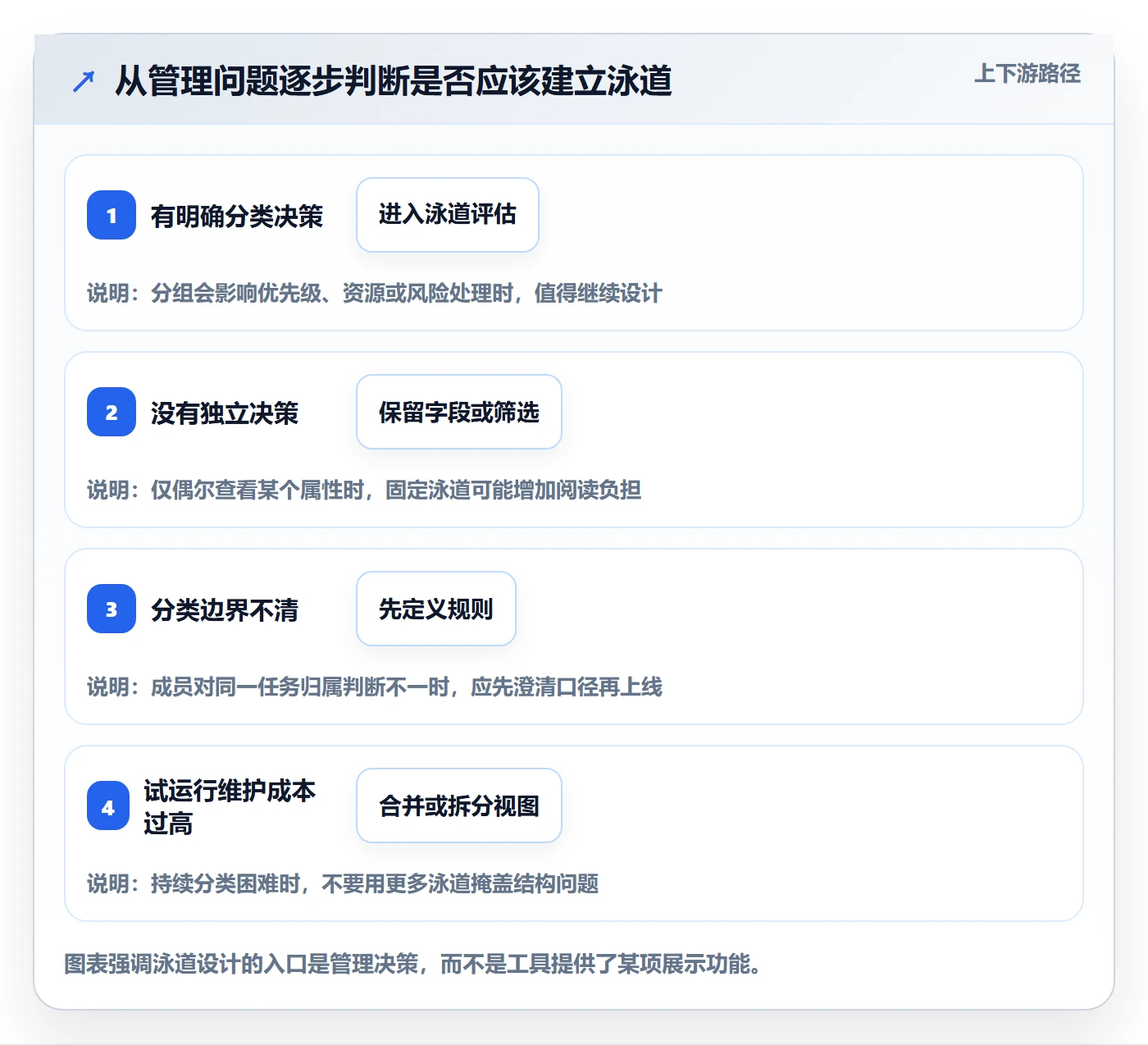The height and width of the screenshot is (1045, 1148).
Task: Click the note starting 说明：成员对同一任务归属判断不一时
Action: pos(375,687)
